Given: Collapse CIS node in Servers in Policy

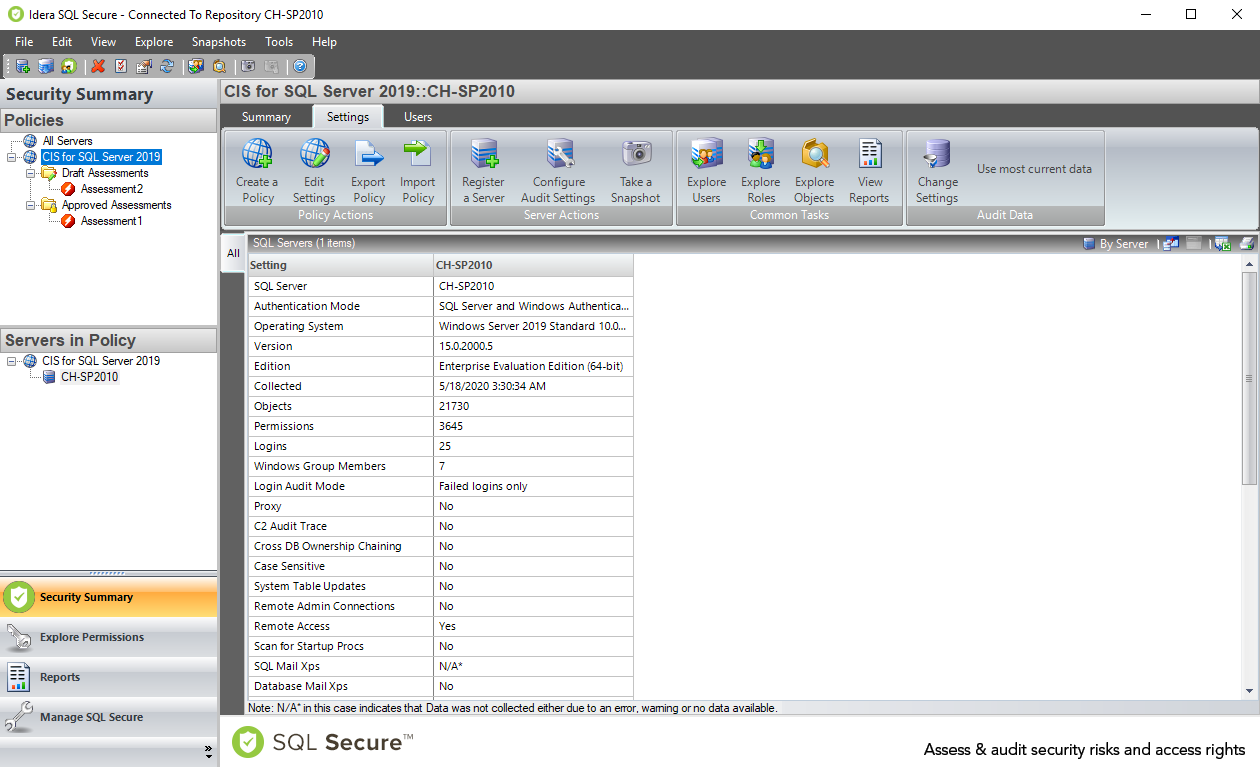Looking at the screenshot, I should (x=12, y=361).
